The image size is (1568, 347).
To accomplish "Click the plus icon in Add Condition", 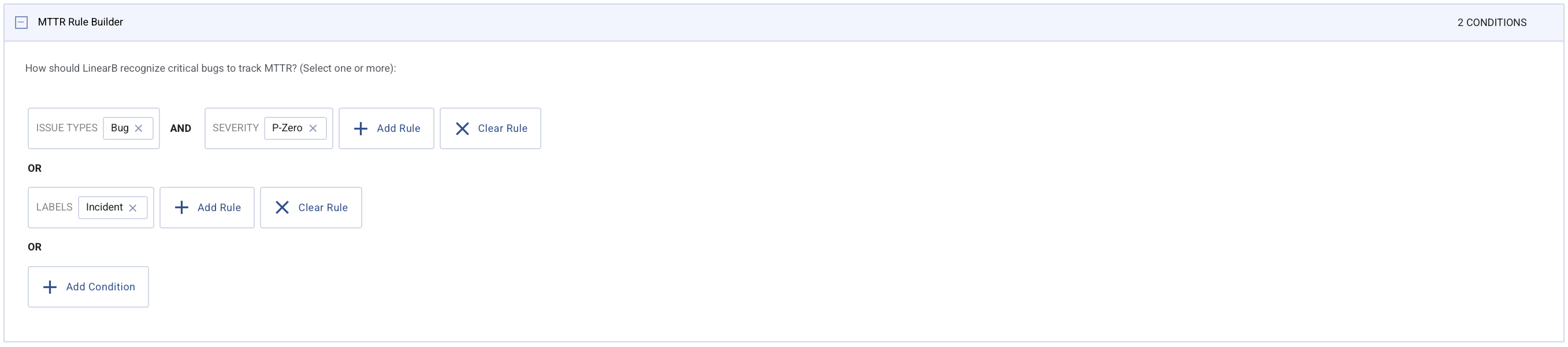I will tap(50, 287).
